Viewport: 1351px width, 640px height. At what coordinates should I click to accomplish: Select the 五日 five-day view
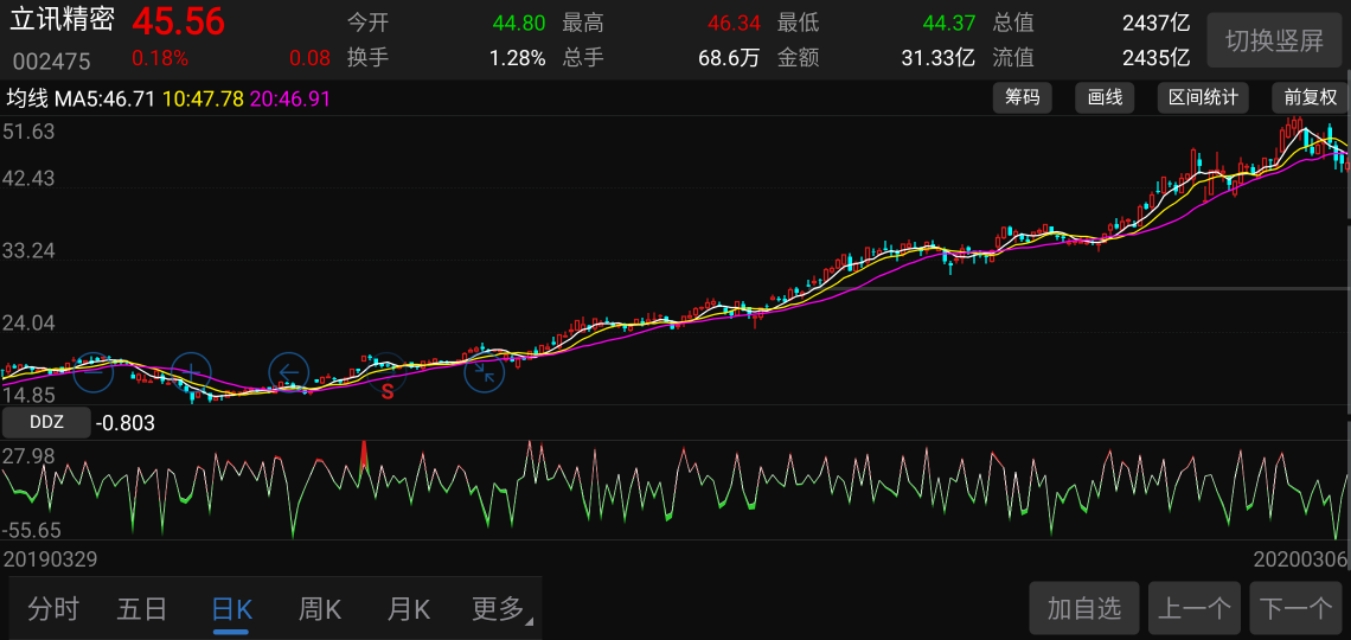(x=142, y=608)
